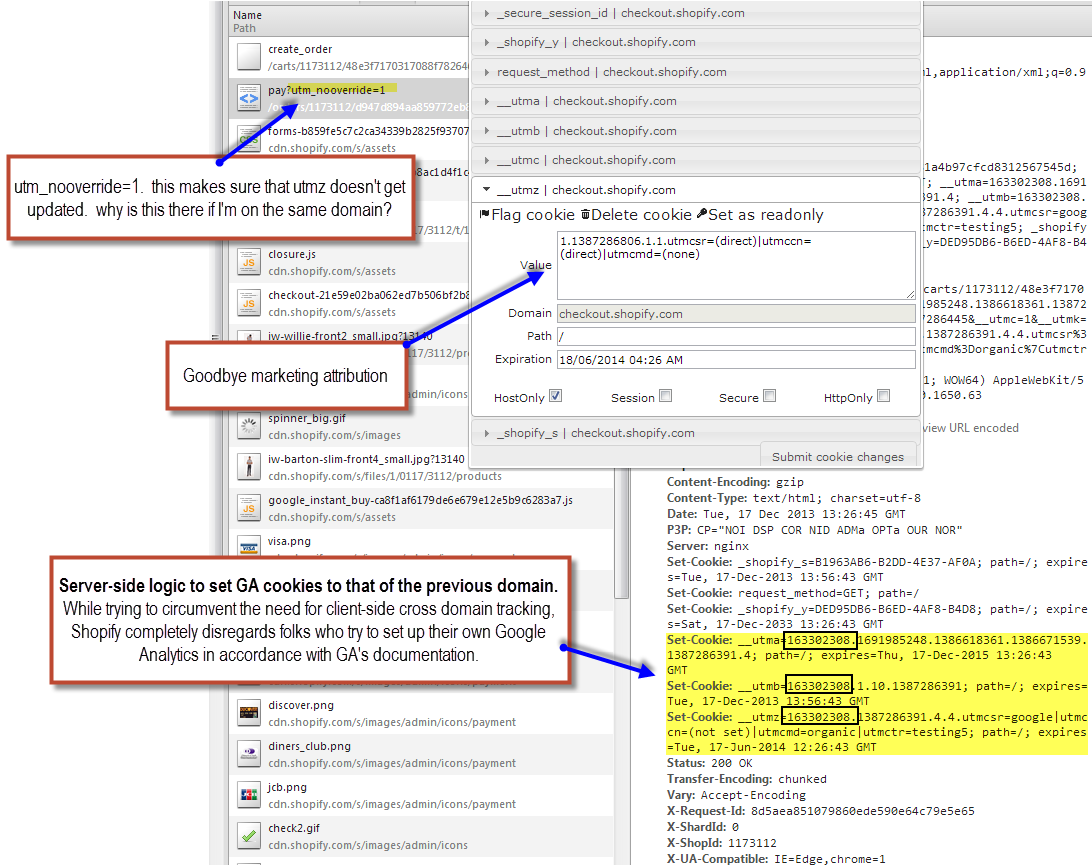1092x865 pixels.
Task: Expand the _secure_session_id cookie row
Action: [x=696, y=13]
